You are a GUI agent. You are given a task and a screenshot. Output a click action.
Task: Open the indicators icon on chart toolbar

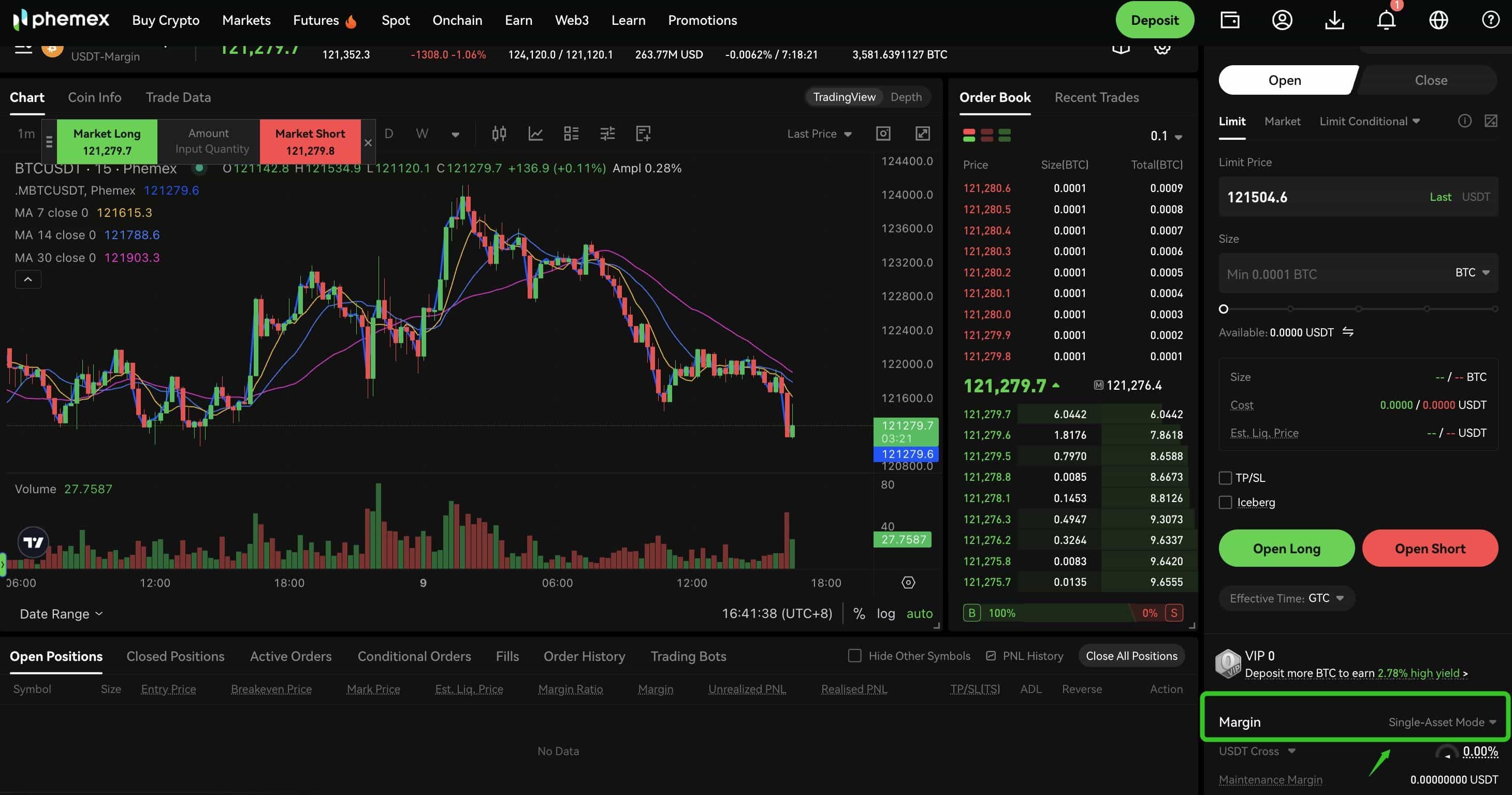click(535, 134)
